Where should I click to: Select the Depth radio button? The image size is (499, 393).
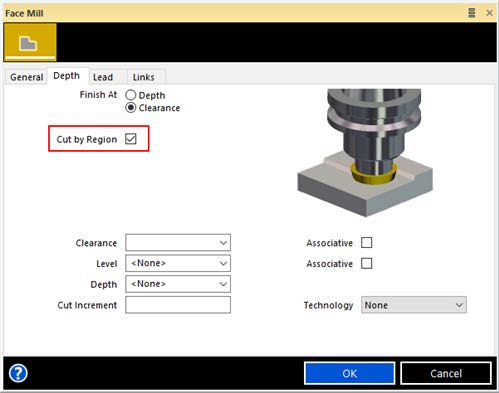(x=131, y=95)
